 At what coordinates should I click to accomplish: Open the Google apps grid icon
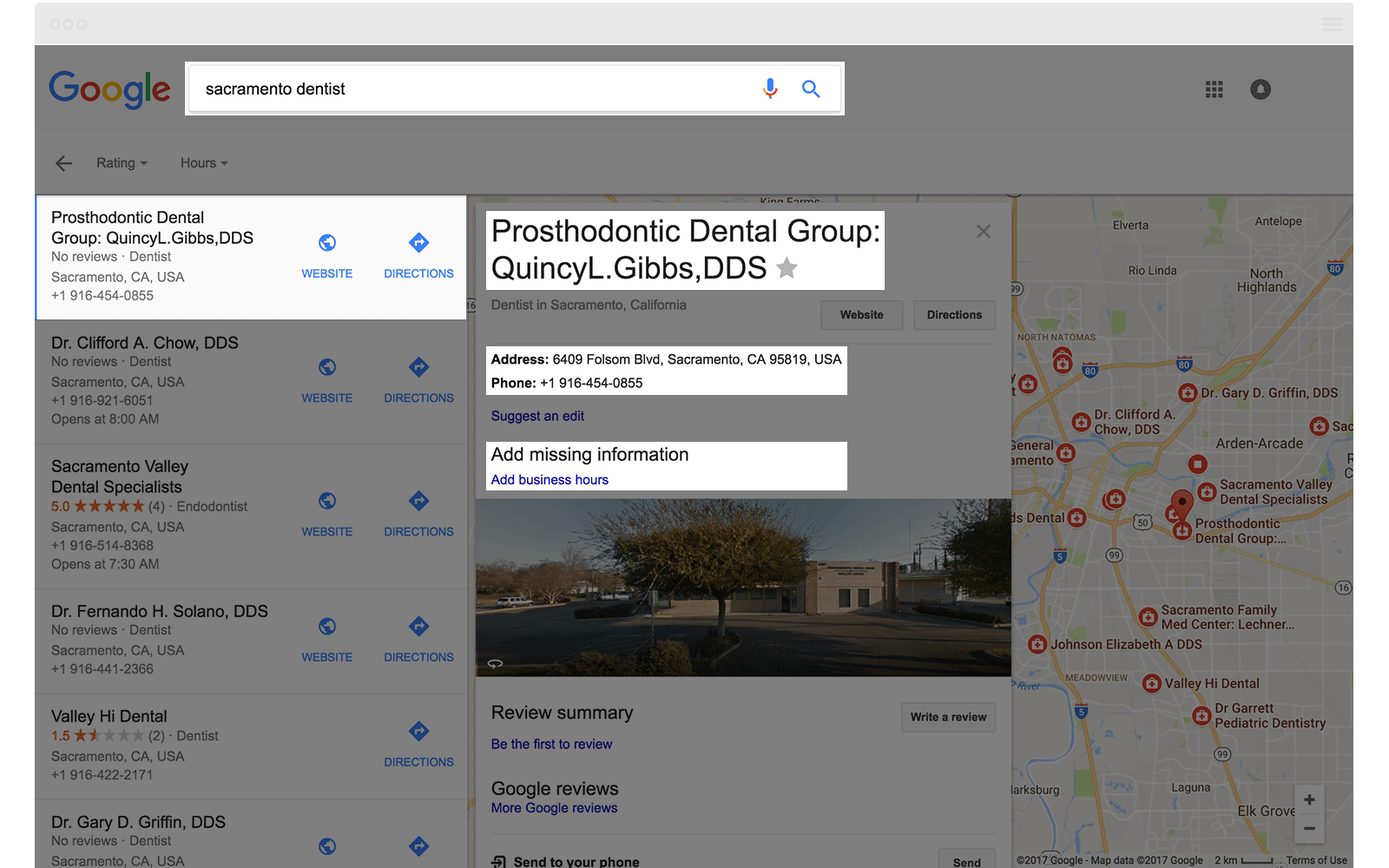(1215, 89)
